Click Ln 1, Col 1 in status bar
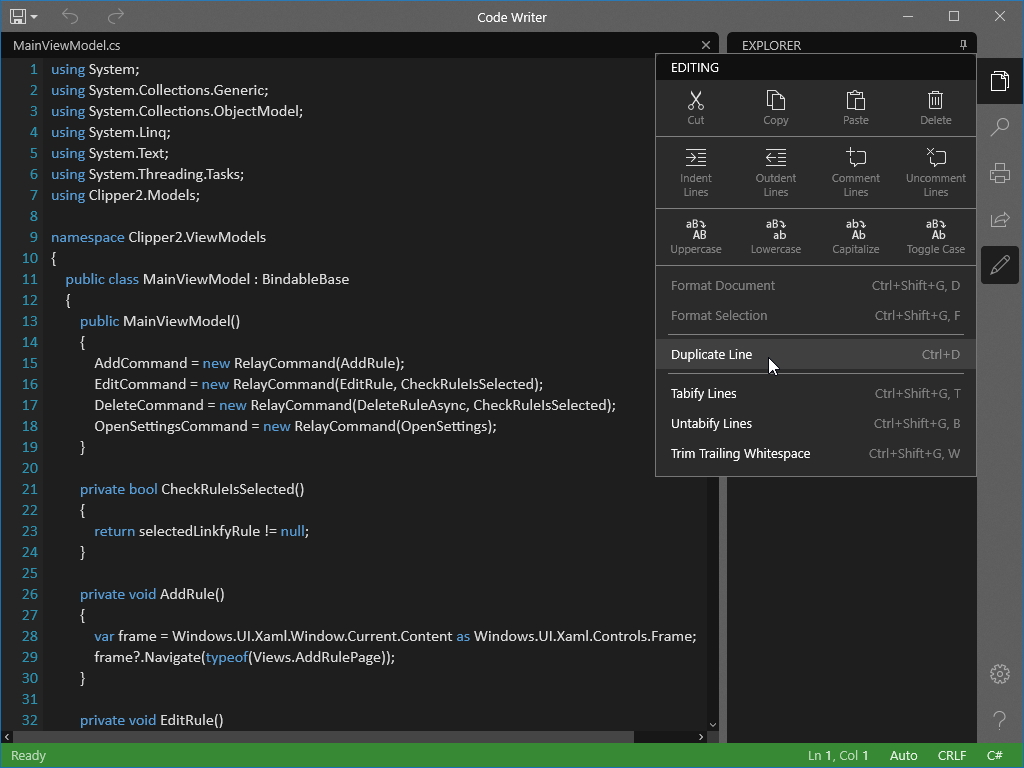This screenshot has height=768, width=1024. point(838,756)
